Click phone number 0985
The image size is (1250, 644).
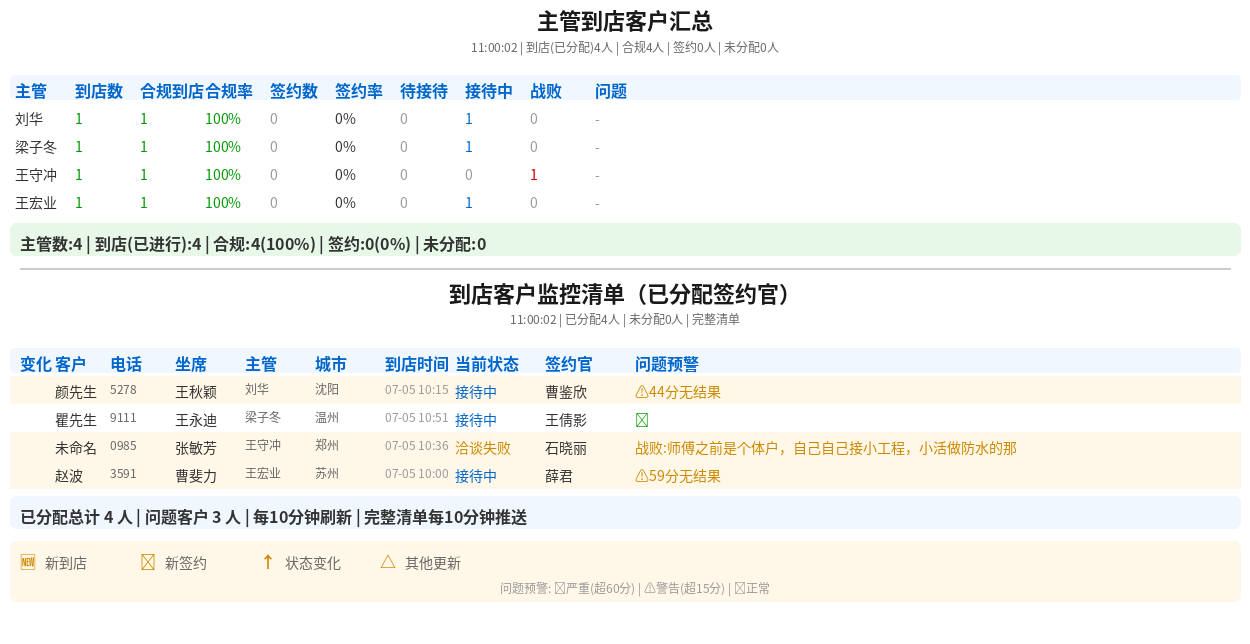pos(123,446)
